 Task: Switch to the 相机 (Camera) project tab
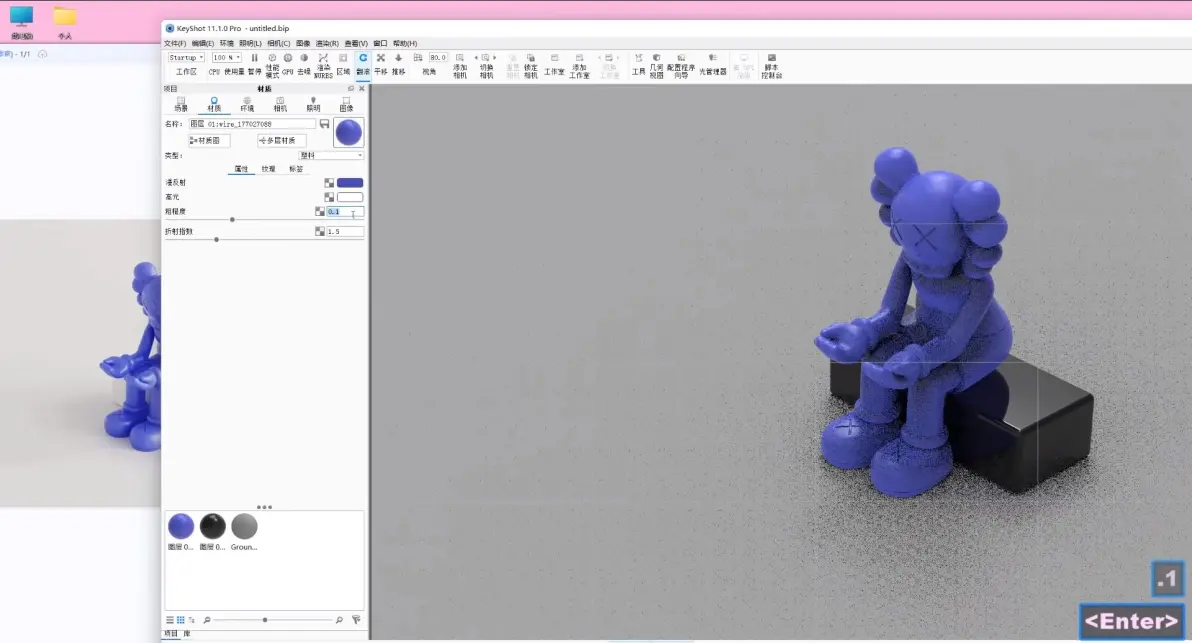[x=281, y=104]
